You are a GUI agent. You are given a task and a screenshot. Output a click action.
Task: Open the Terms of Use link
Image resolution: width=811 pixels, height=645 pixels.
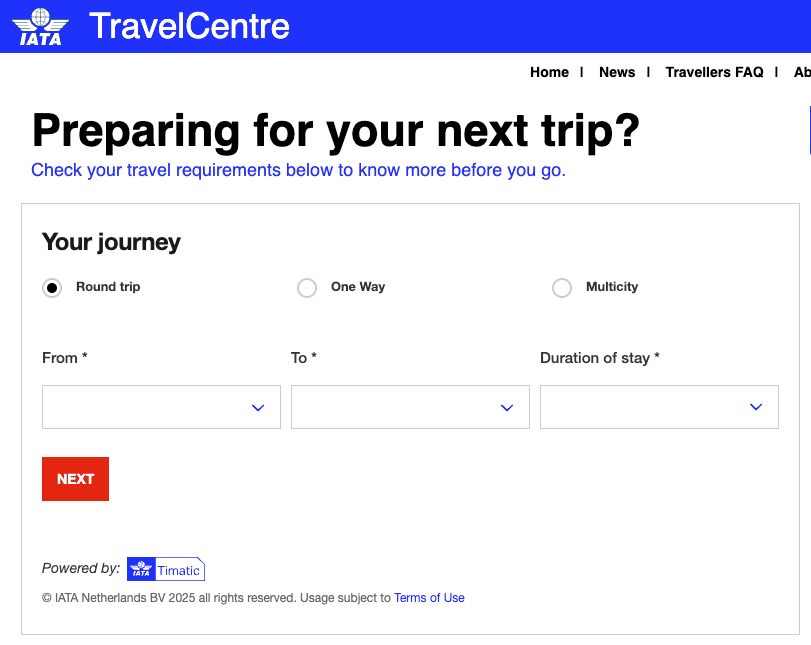(x=429, y=598)
